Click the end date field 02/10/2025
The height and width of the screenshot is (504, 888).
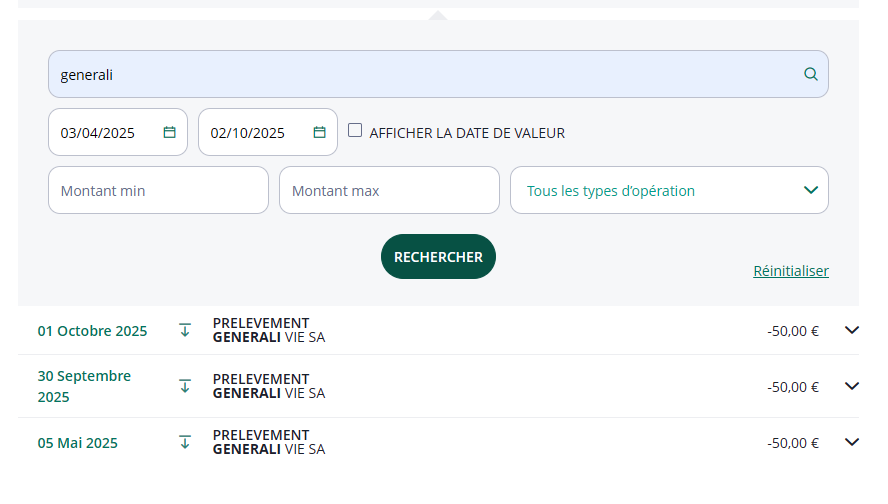pos(250,132)
